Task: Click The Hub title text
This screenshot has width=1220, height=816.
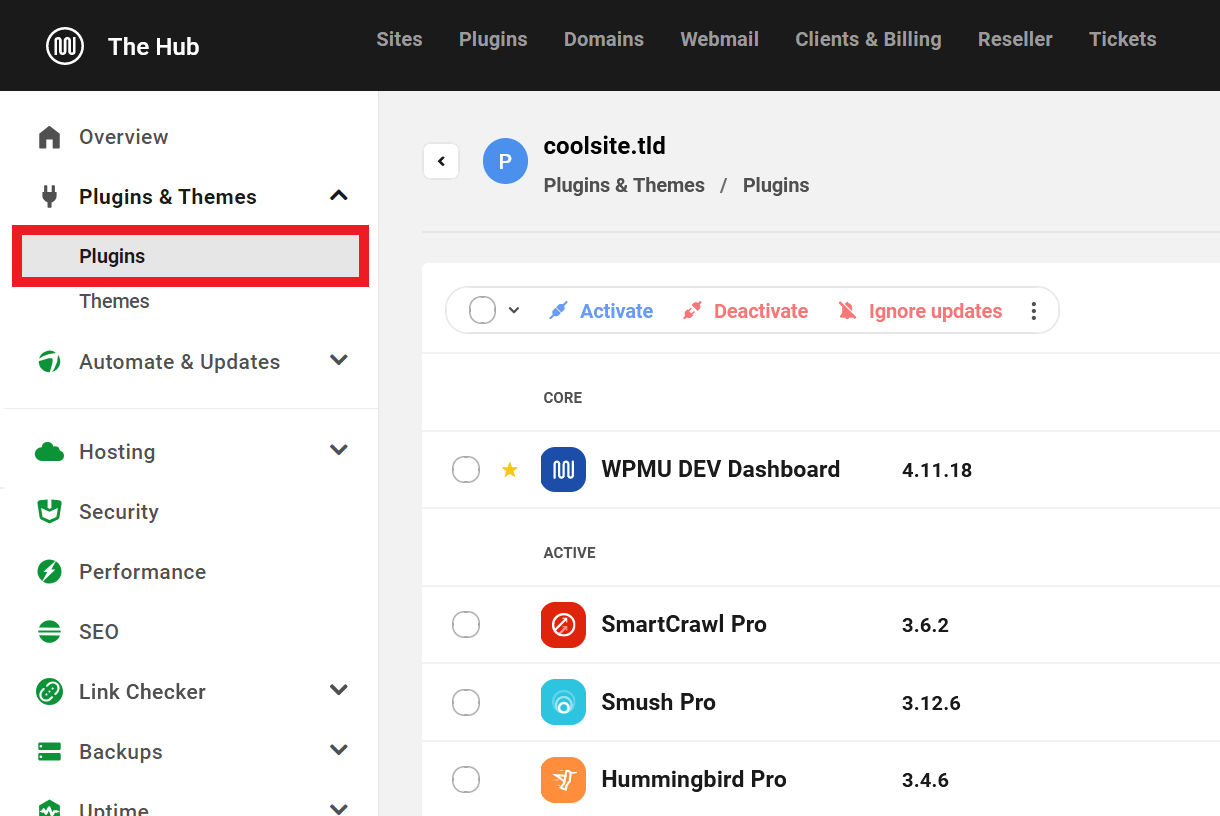Action: click(153, 46)
